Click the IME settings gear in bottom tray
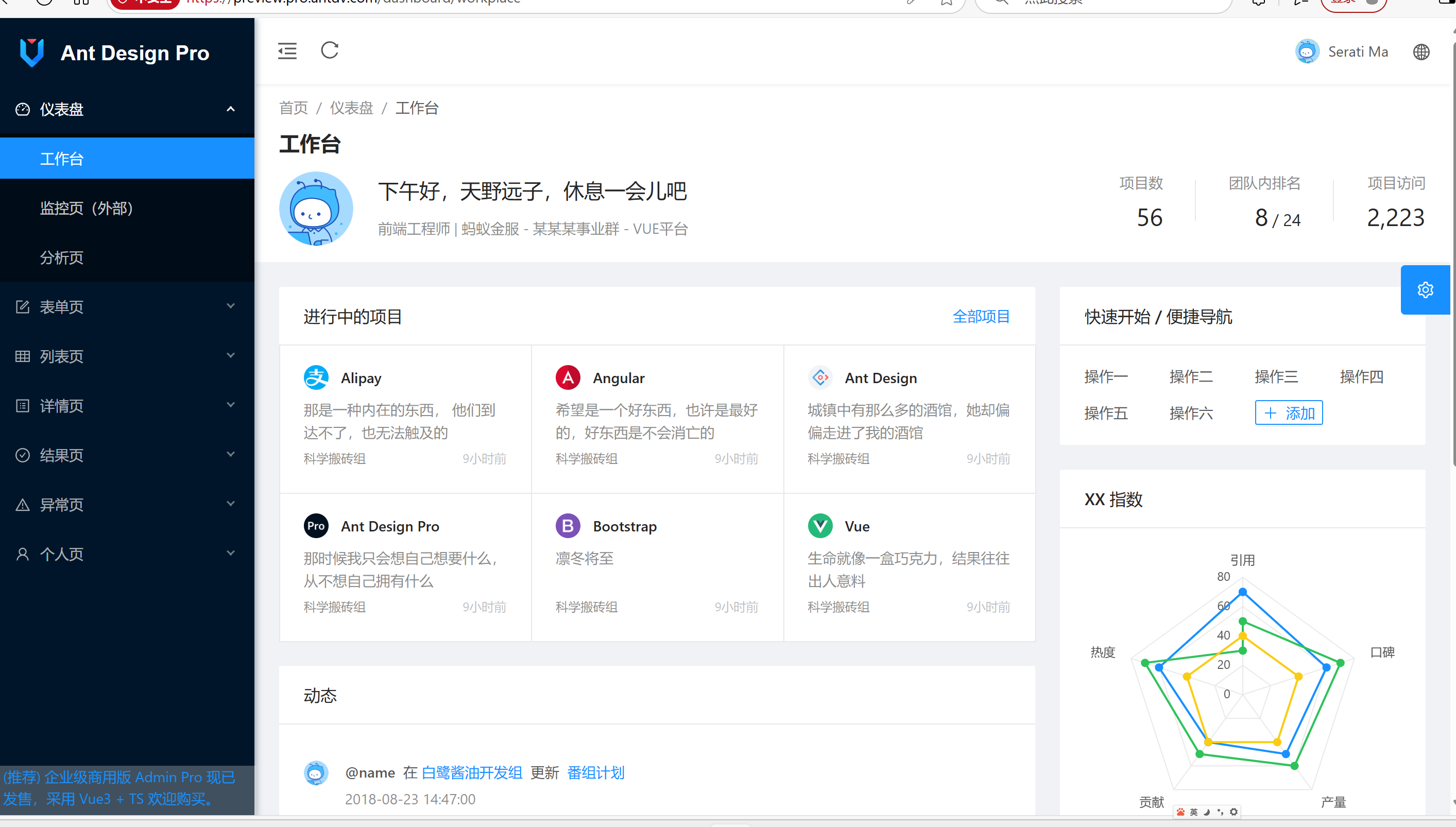This screenshot has height=827, width=1456. pos(1234,812)
